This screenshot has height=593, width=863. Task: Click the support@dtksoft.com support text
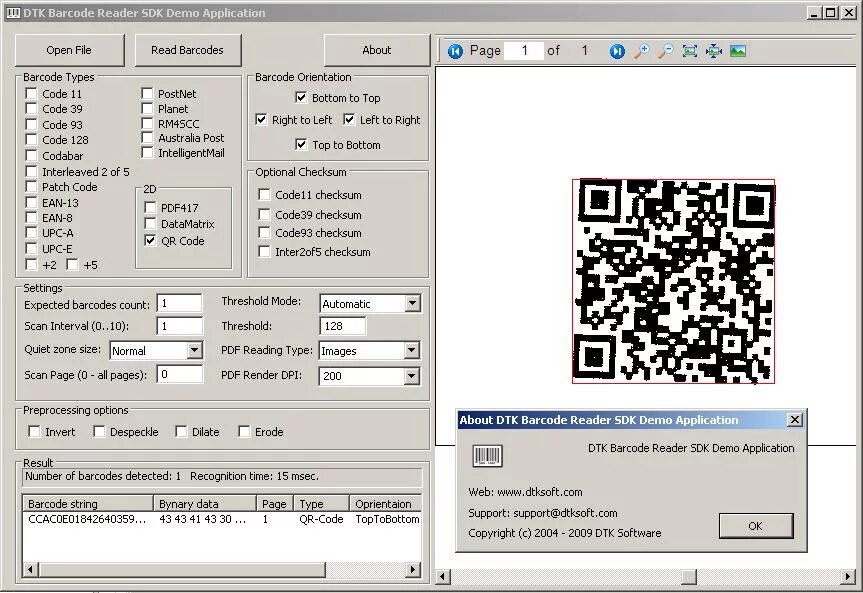pos(565,513)
